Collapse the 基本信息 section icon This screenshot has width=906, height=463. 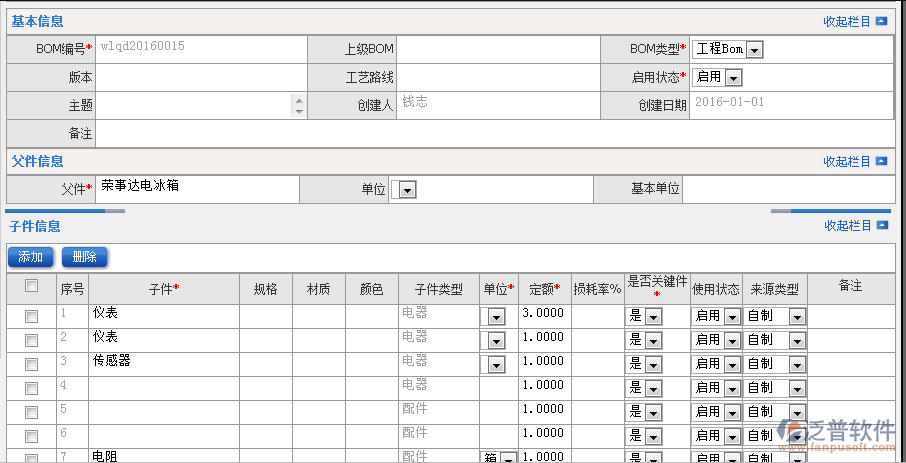click(881, 20)
